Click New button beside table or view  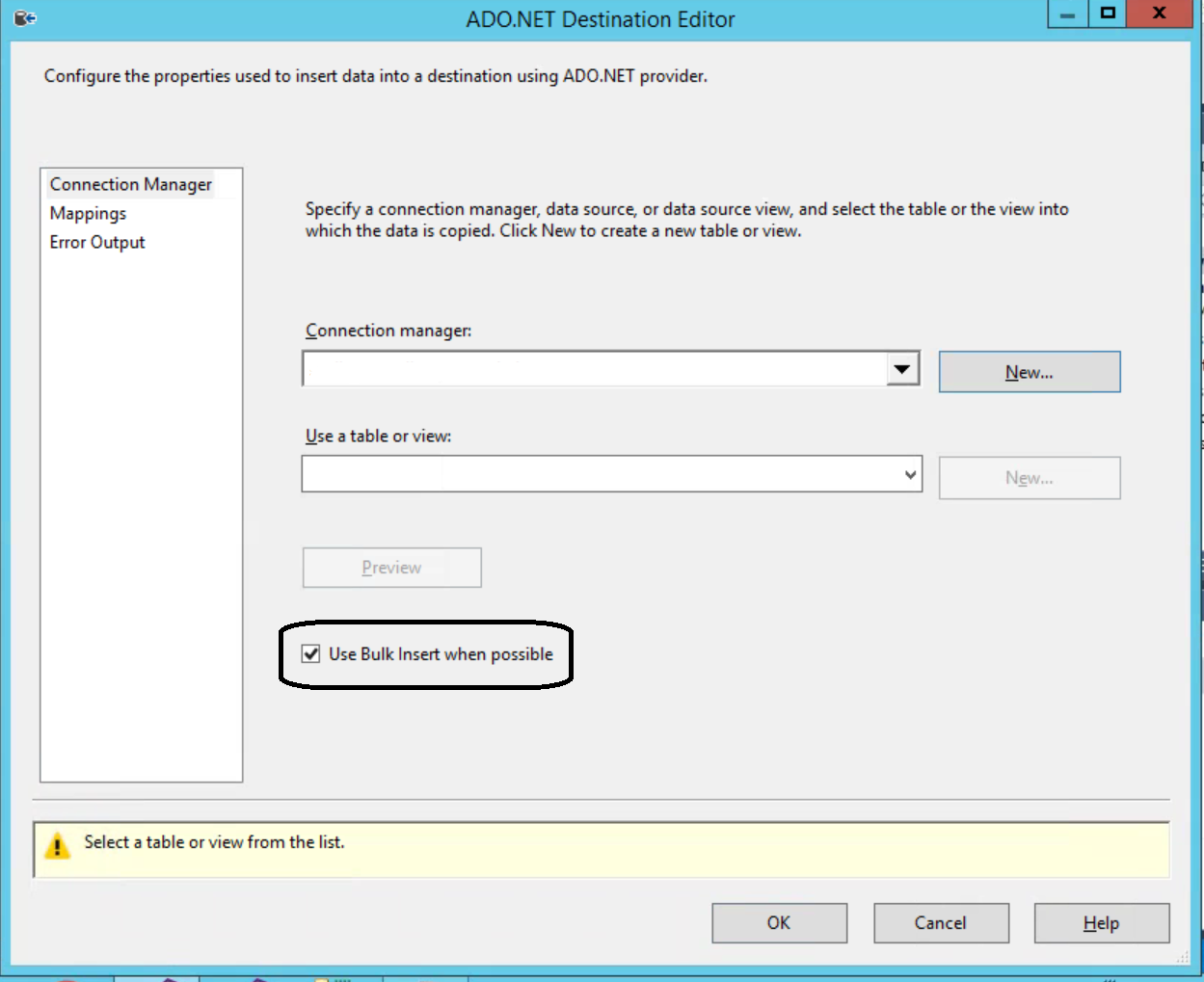(x=1030, y=478)
